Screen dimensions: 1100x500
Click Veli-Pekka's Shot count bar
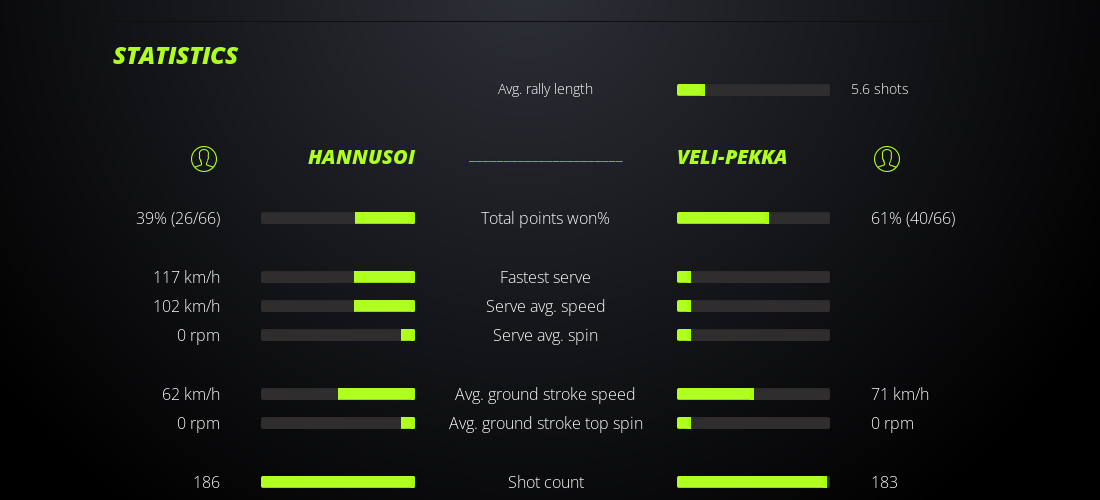pyautogui.click(x=753, y=482)
